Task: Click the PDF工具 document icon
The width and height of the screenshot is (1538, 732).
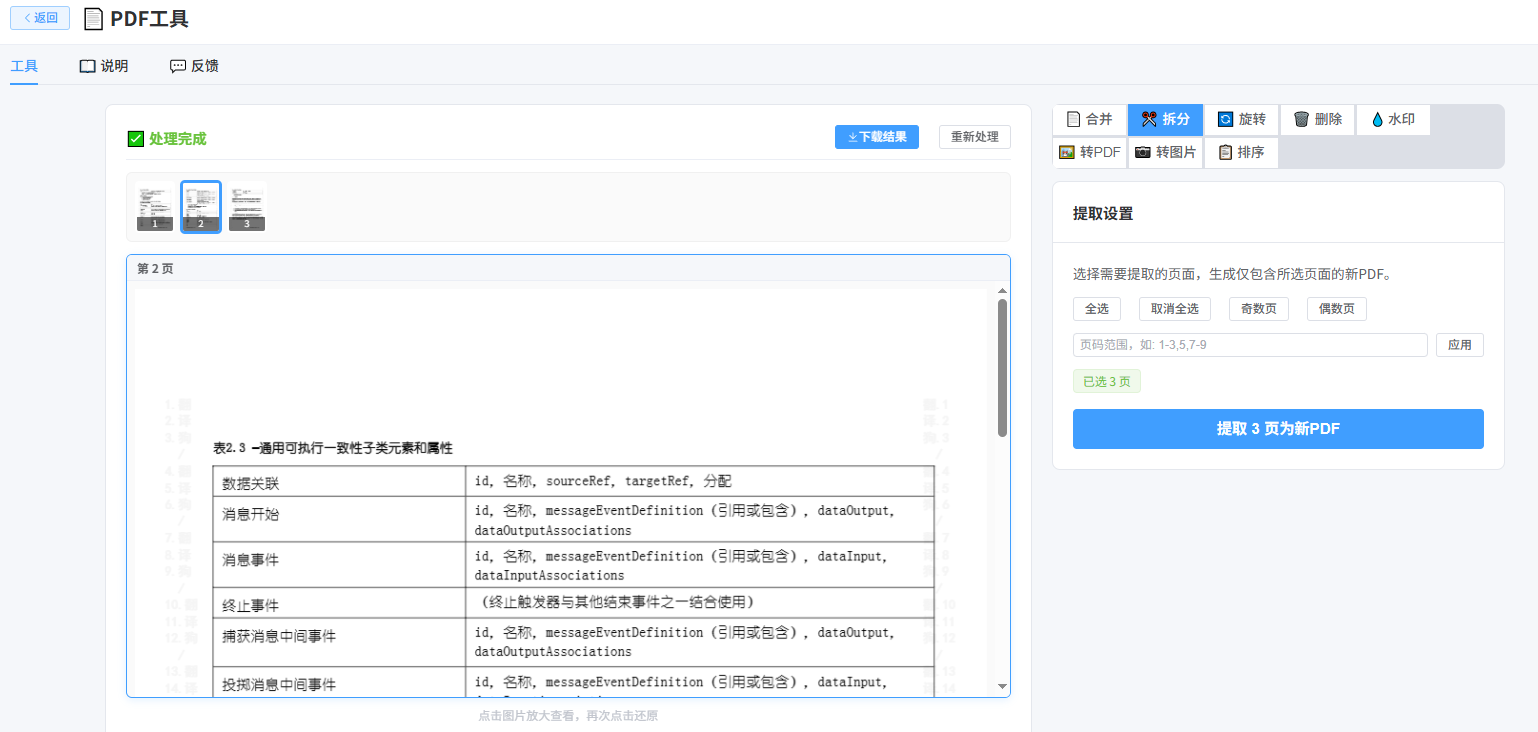Action: [x=93, y=18]
